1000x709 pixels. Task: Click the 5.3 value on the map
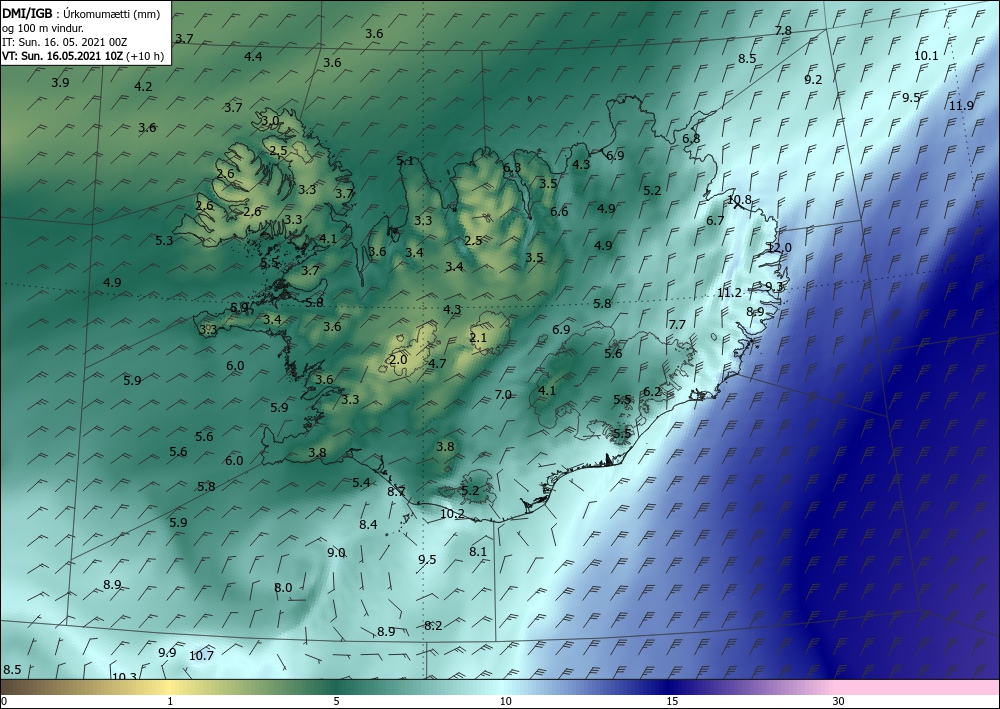click(164, 240)
